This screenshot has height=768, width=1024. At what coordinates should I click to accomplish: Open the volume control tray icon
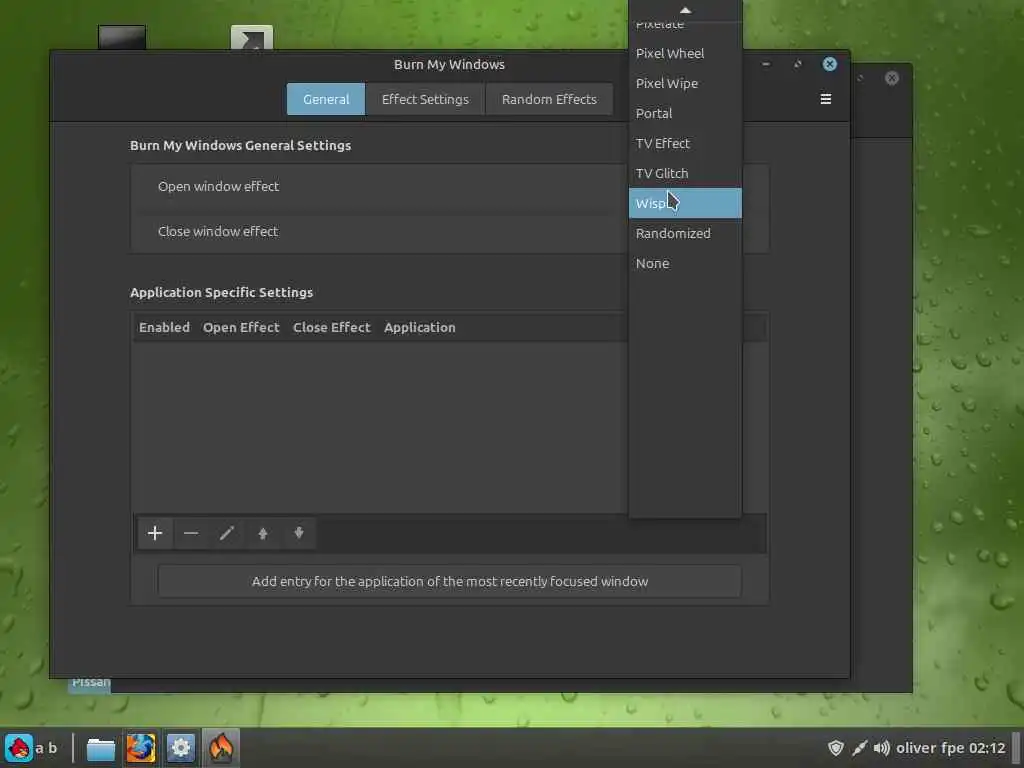882,748
